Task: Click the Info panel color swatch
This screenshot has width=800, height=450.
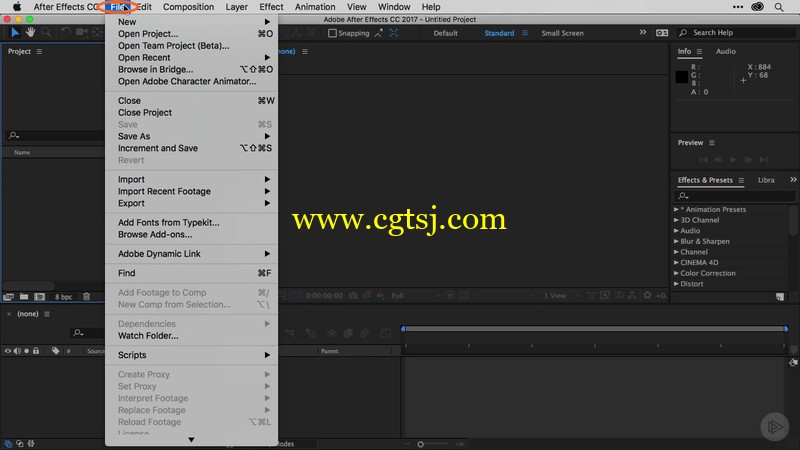Action: (x=682, y=77)
